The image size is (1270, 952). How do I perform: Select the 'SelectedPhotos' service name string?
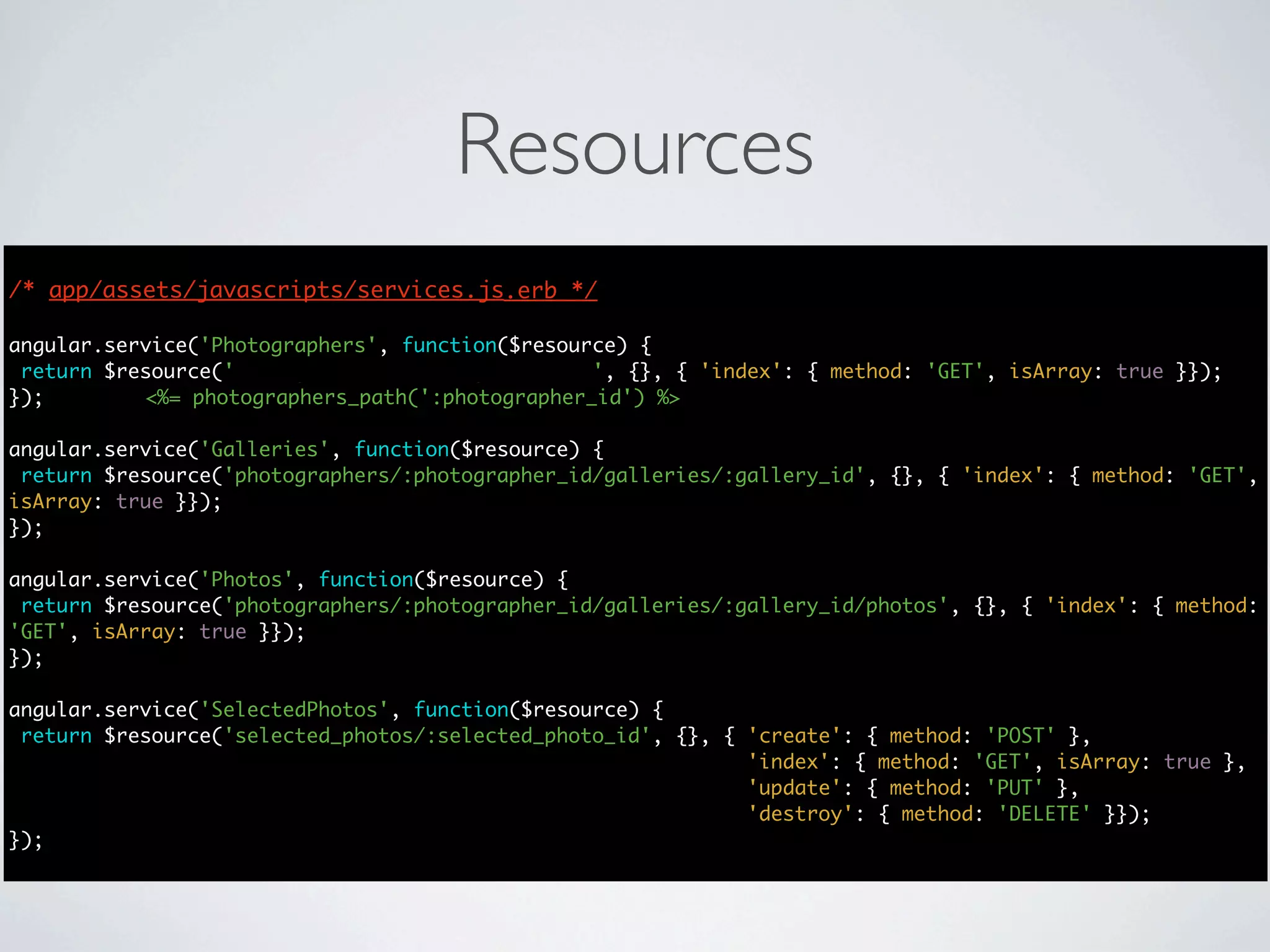coord(294,710)
